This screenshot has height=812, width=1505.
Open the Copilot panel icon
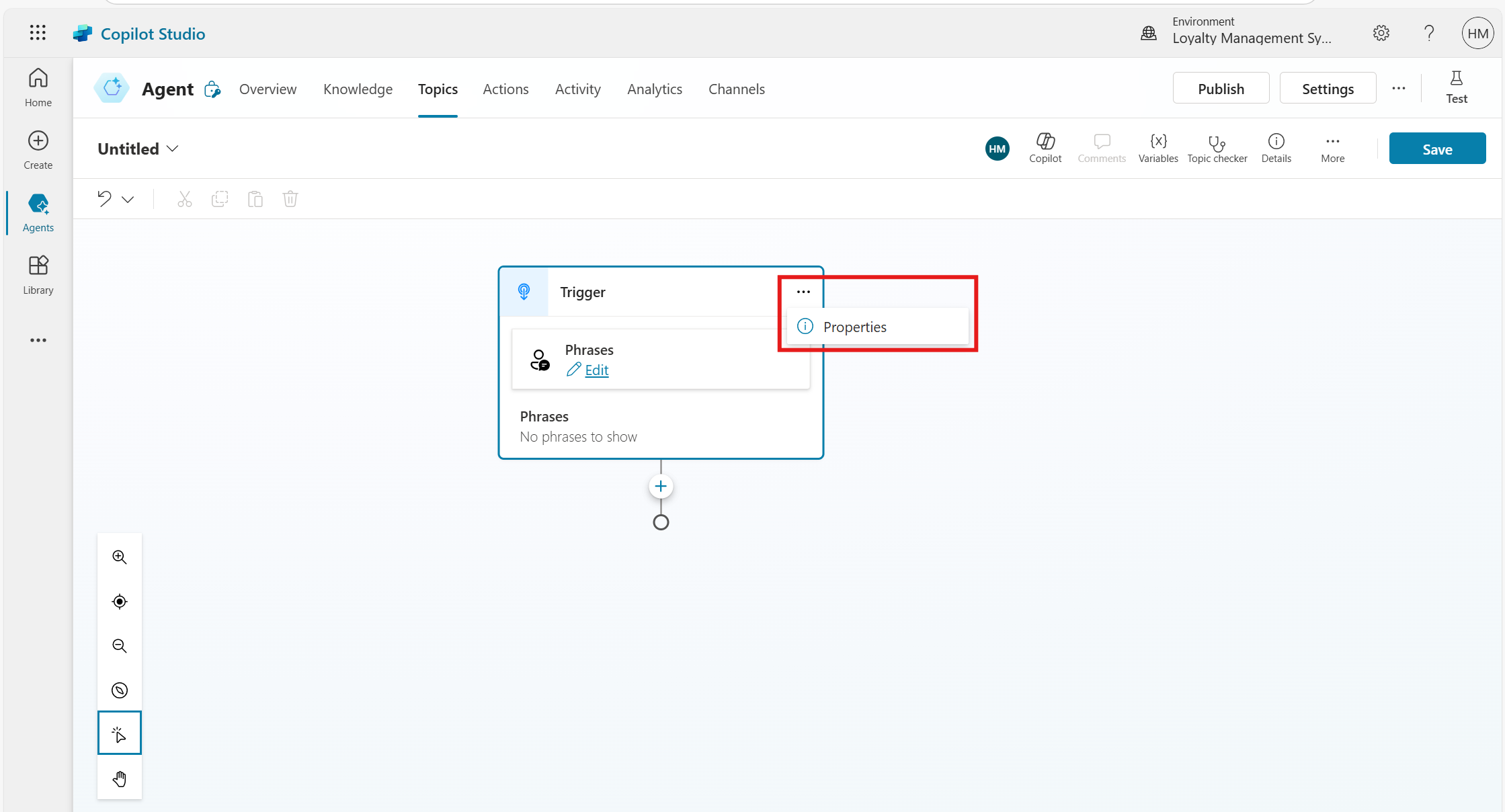point(1045,148)
